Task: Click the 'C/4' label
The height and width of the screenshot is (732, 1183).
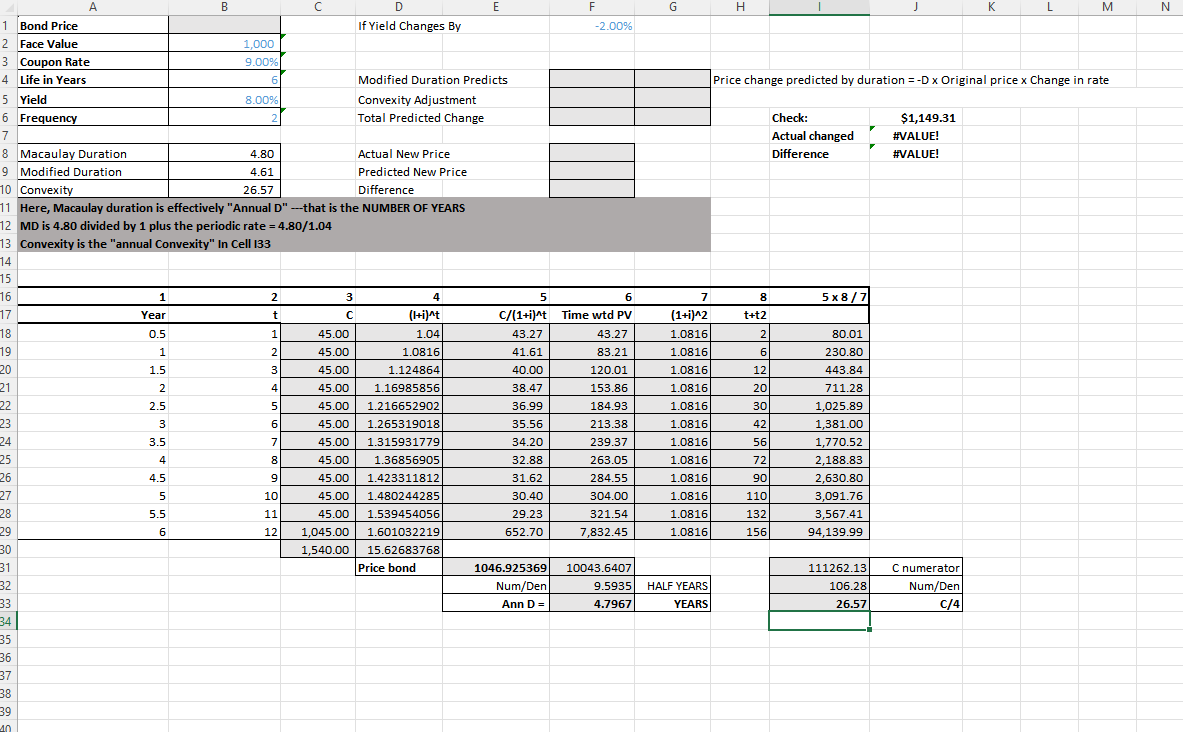Action: 916,604
